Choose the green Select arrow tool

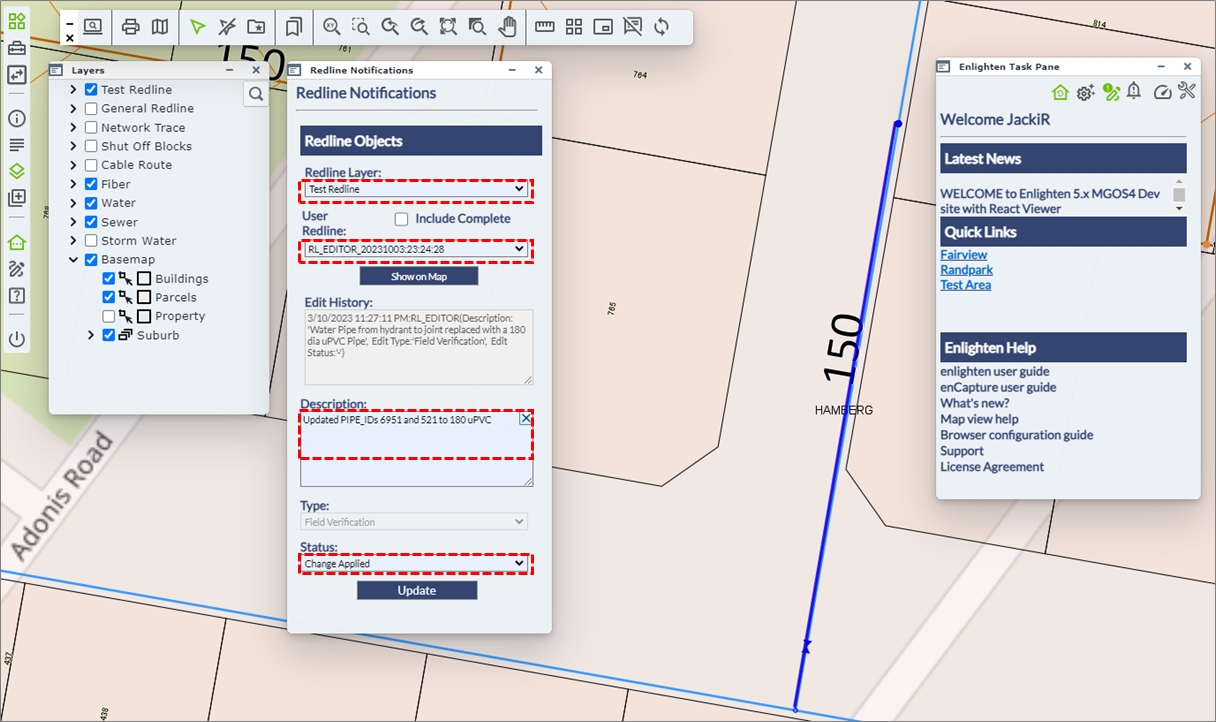(x=198, y=27)
